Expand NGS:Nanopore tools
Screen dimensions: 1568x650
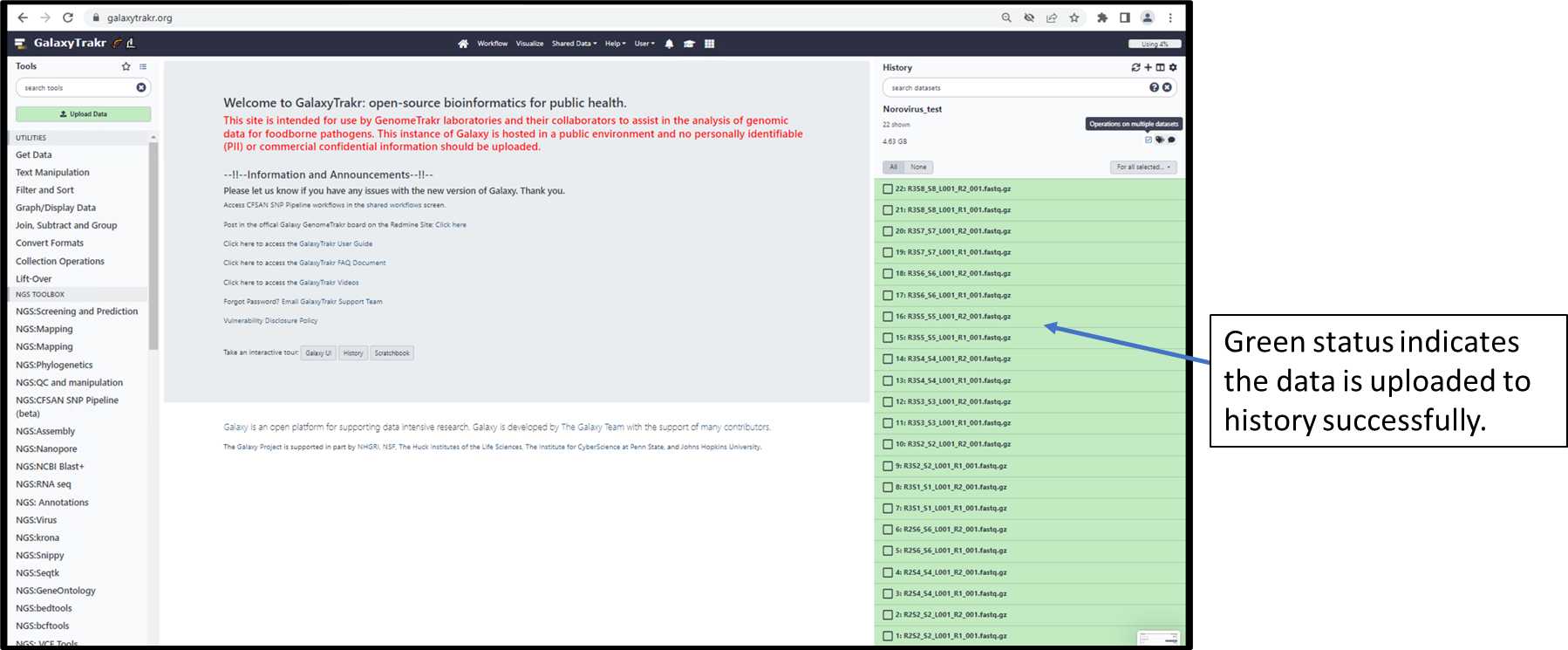tap(46, 448)
